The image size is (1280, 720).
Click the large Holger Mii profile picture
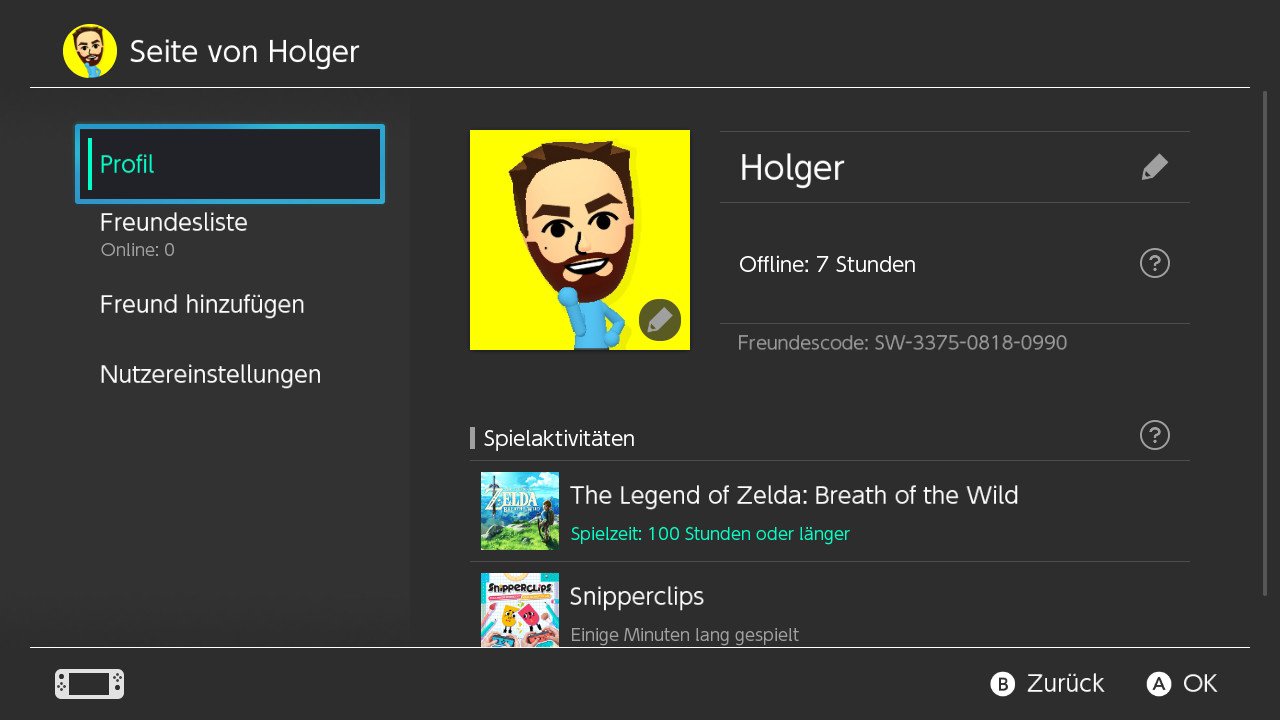pos(580,240)
